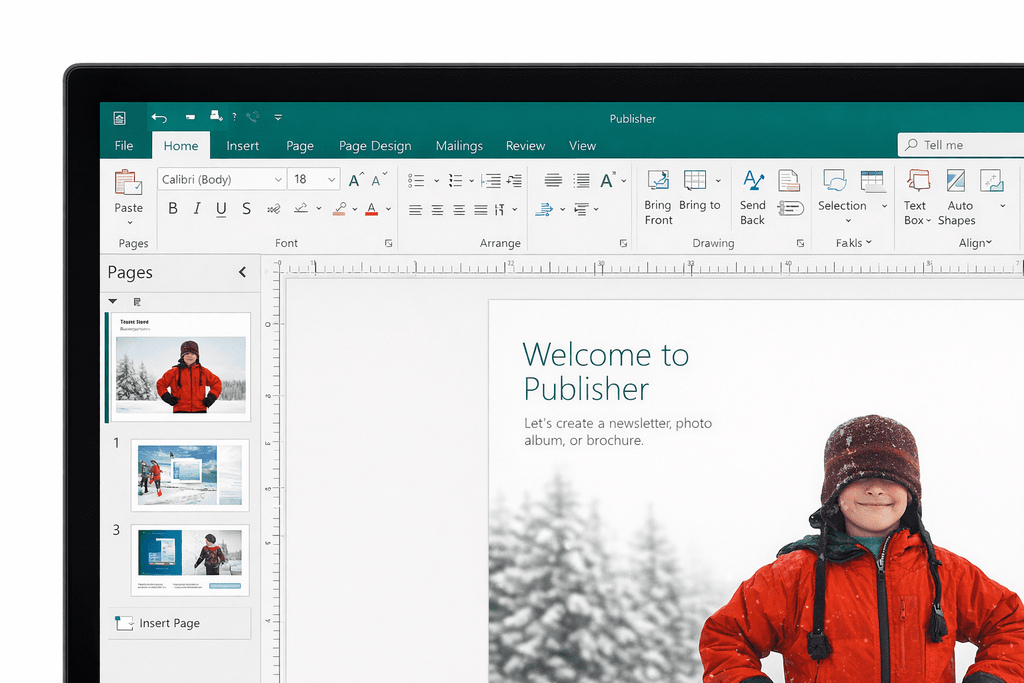This screenshot has width=1024, height=683.
Task: Click the Selection icon
Action: coord(835,180)
